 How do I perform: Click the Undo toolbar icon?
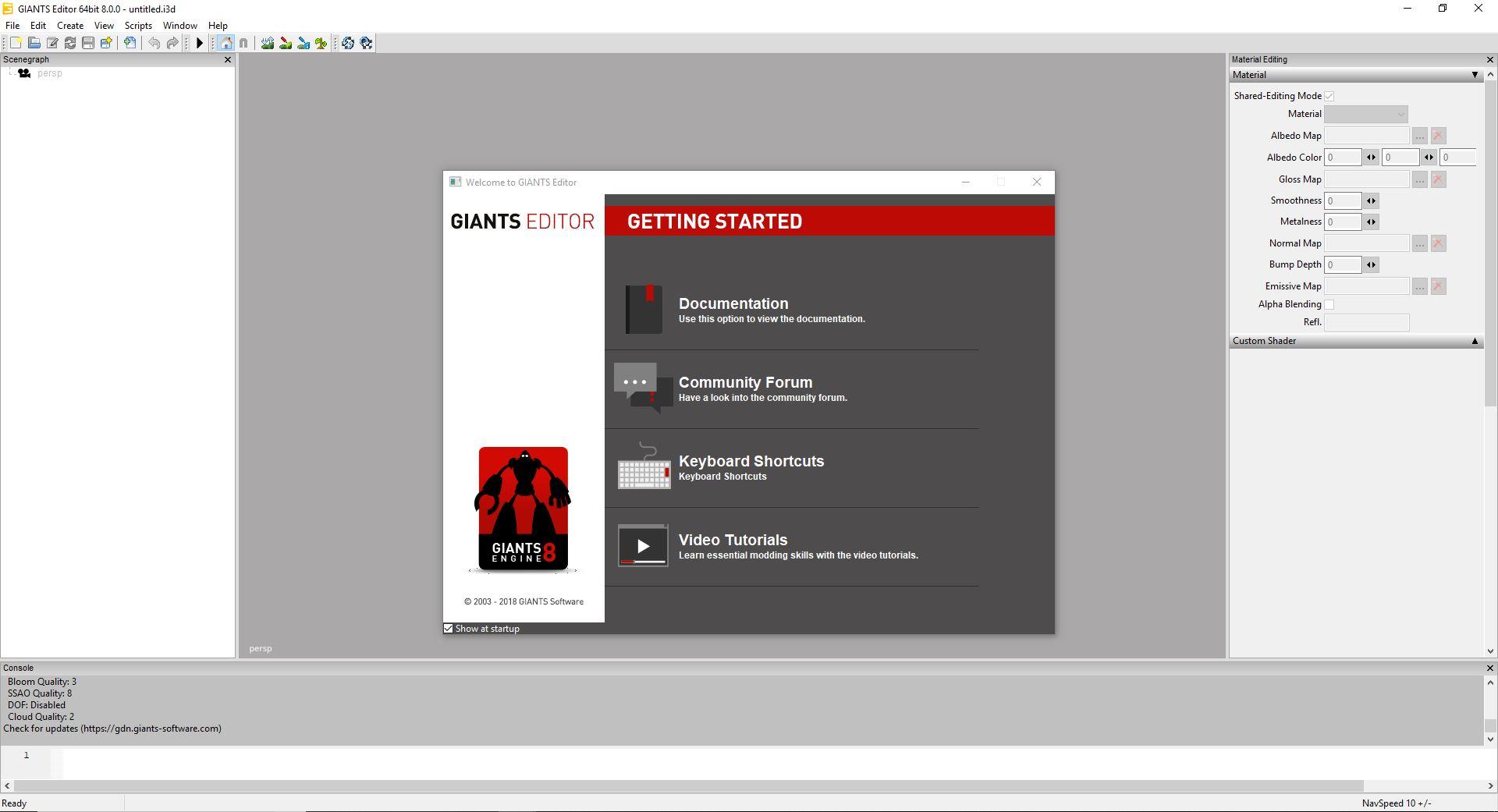point(154,43)
